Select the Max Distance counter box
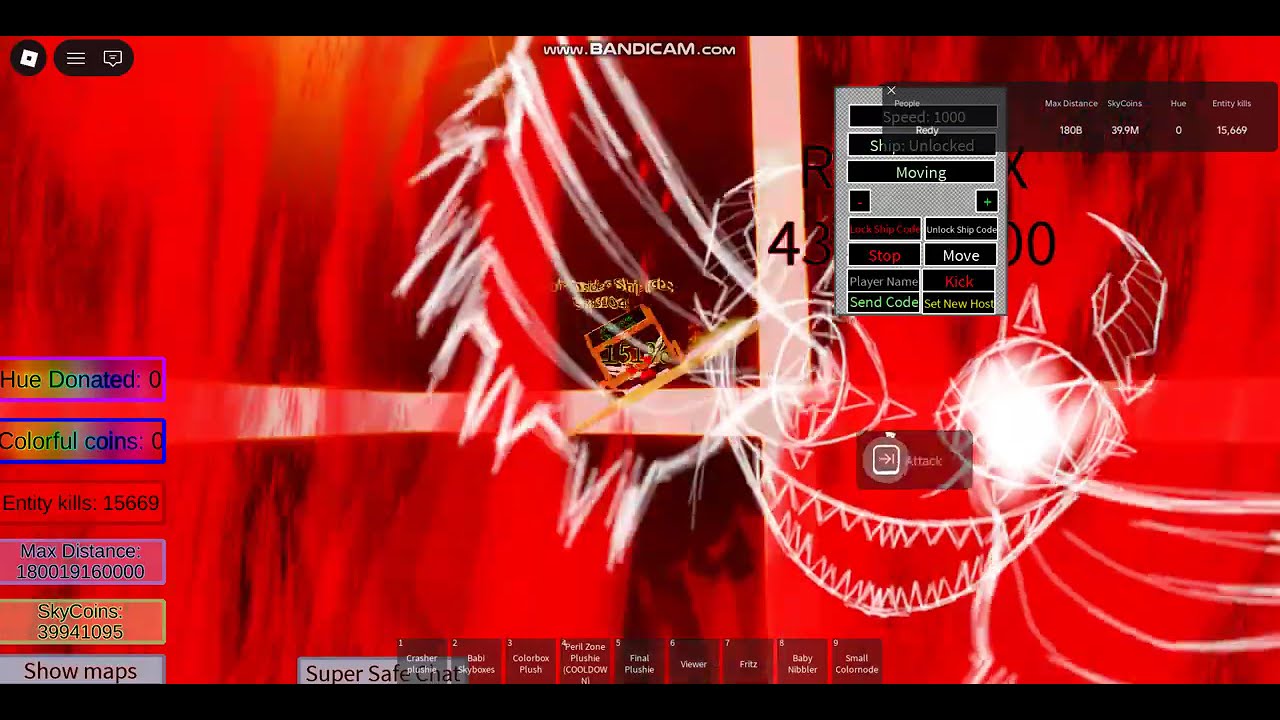The image size is (1280, 720). pyautogui.click(x=82, y=561)
